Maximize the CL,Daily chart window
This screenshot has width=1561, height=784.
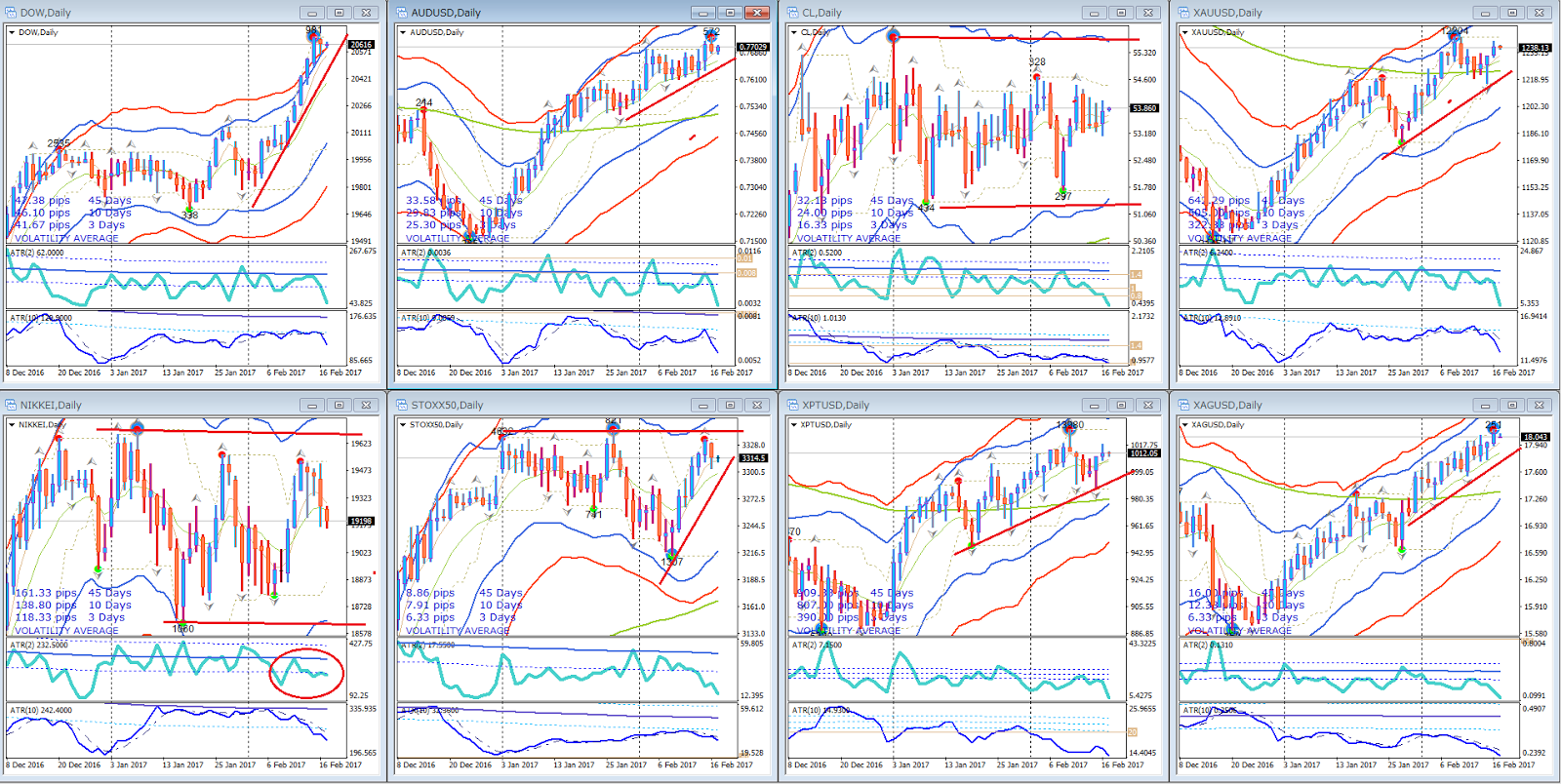[1121, 13]
